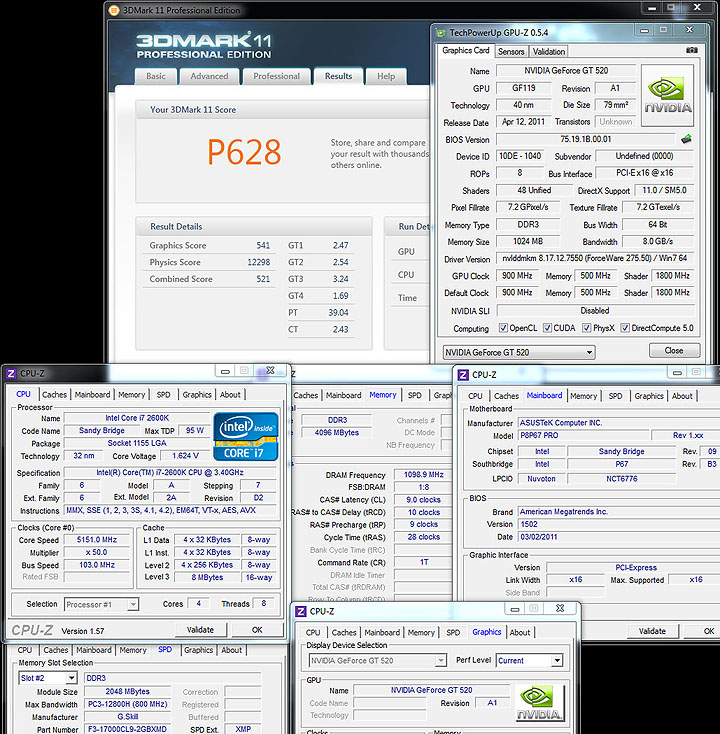Click the Physics Score value 12298
The image size is (720, 734).
(259, 262)
